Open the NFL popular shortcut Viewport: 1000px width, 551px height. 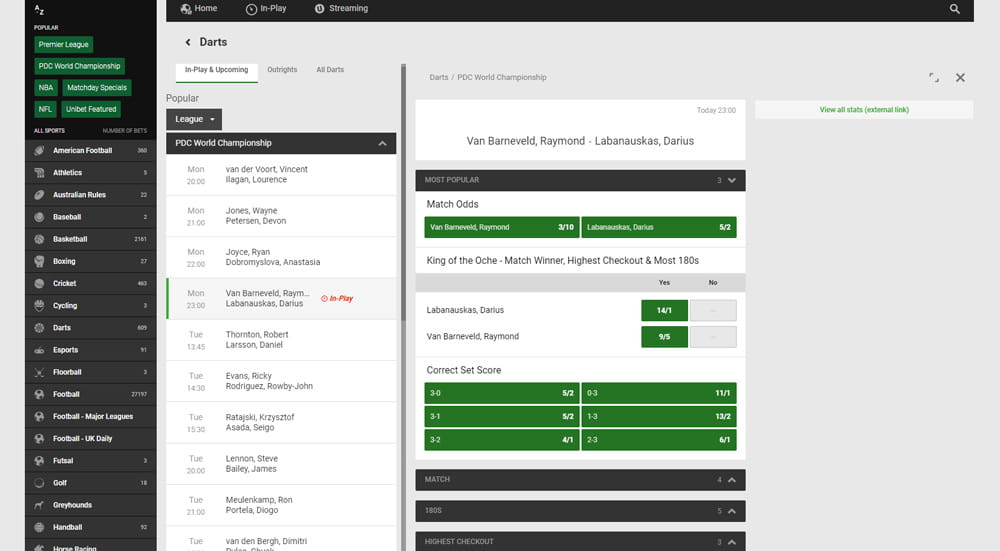point(45,109)
